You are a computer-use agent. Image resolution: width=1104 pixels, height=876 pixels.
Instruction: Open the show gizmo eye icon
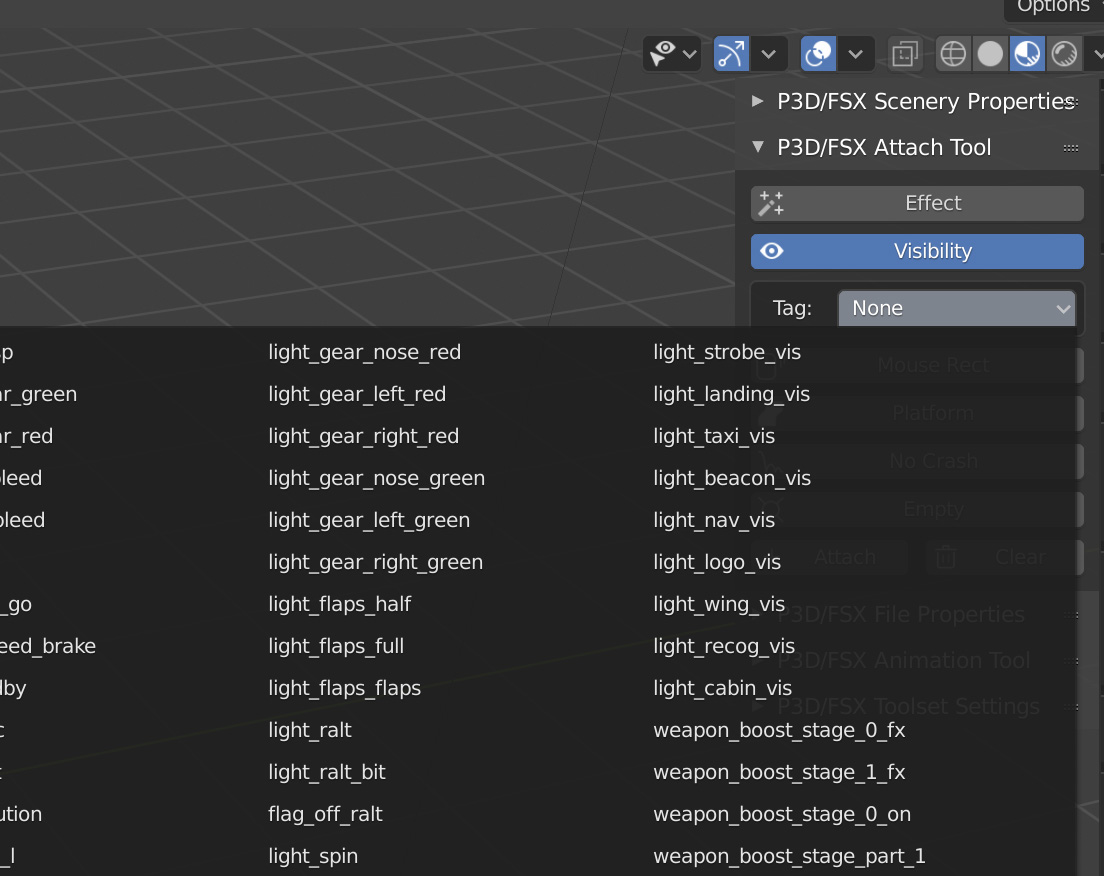click(x=663, y=54)
